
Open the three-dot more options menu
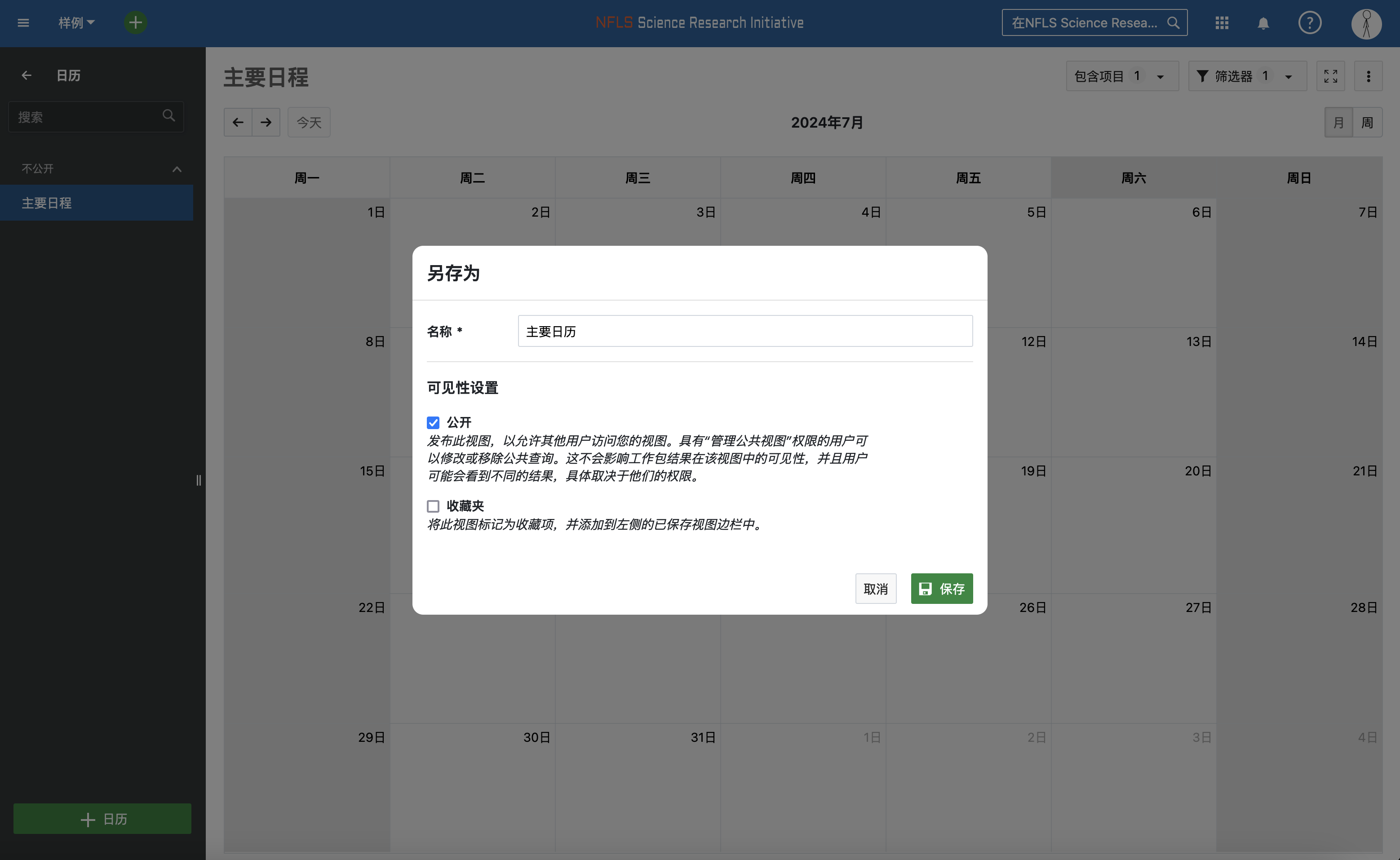[1368, 76]
